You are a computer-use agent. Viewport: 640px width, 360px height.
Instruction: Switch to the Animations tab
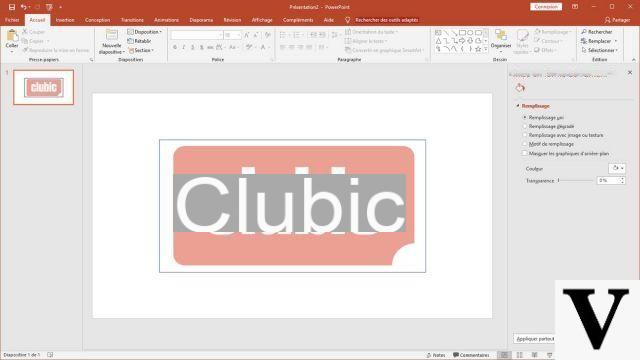coord(167,20)
